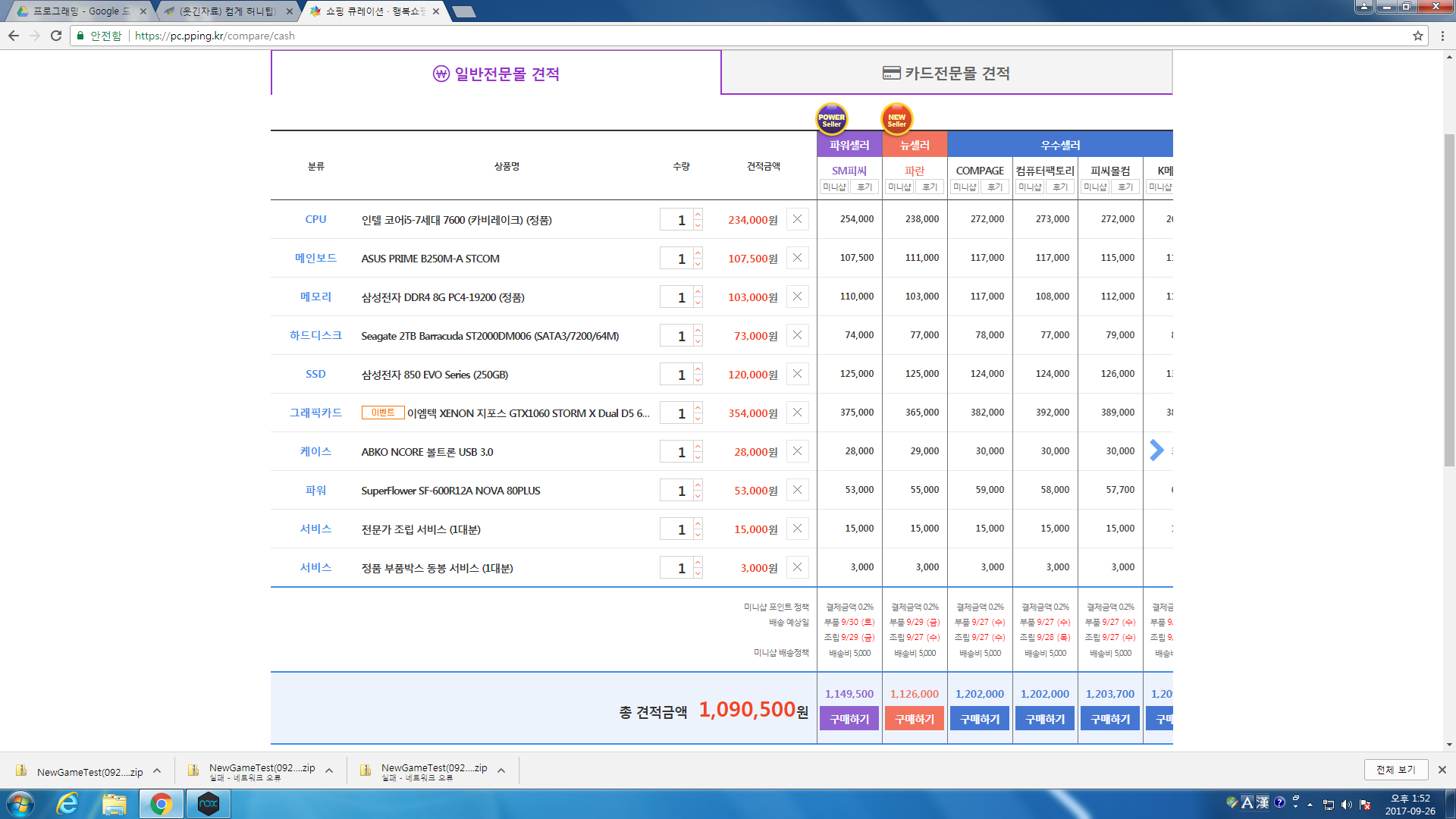Click the 인텔 코어i5-7세대 7600 product name

(x=457, y=220)
